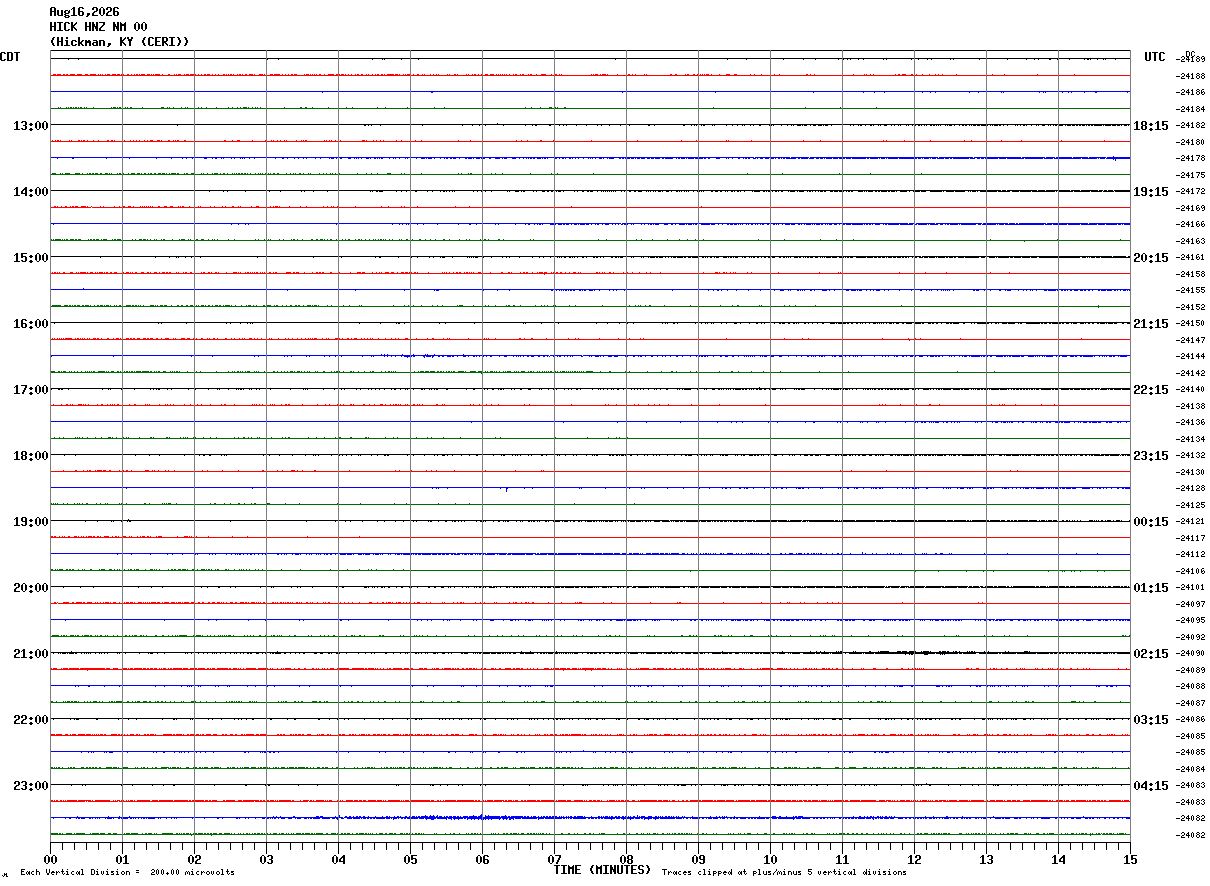Viewport: 1210px width, 886px height.
Task: Click DC offset value -24144
Action: pos(1190,356)
